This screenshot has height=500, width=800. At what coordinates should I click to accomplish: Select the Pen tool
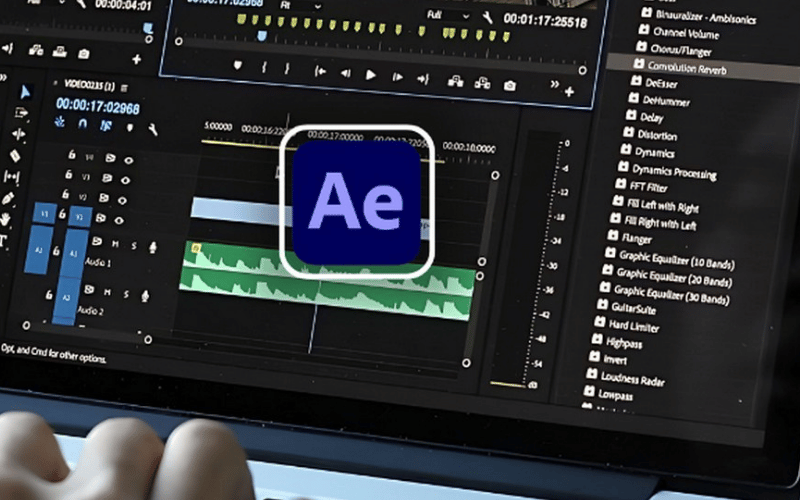[x=8, y=198]
